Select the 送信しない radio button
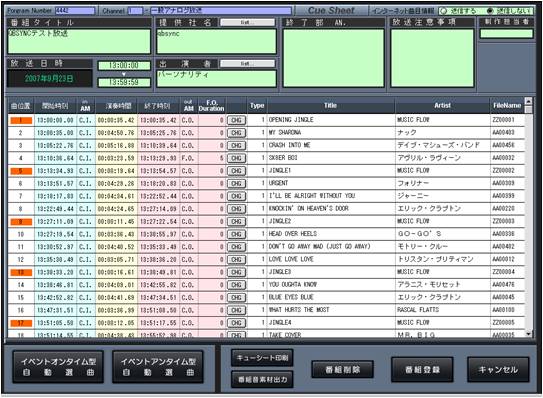 (x=490, y=11)
